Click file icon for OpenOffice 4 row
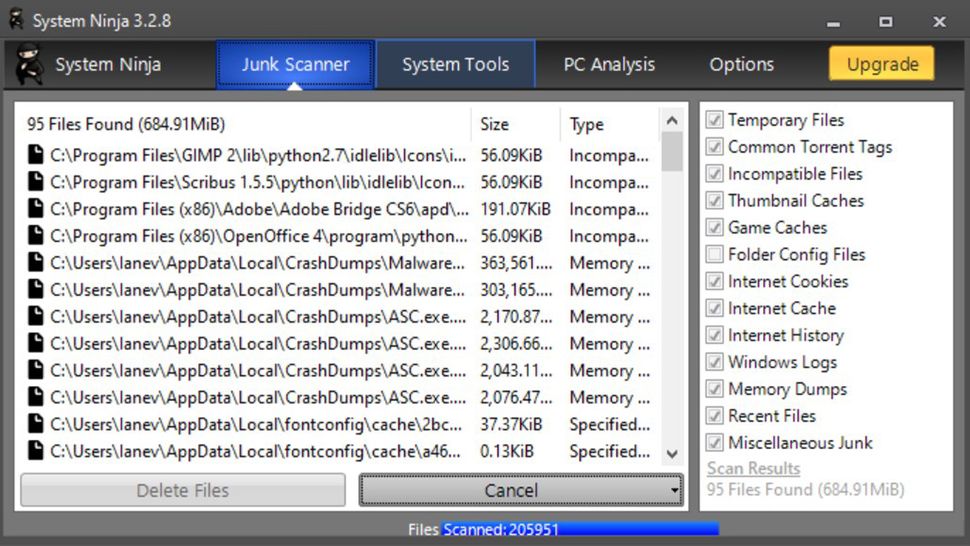This screenshot has width=970, height=546. [x=36, y=236]
